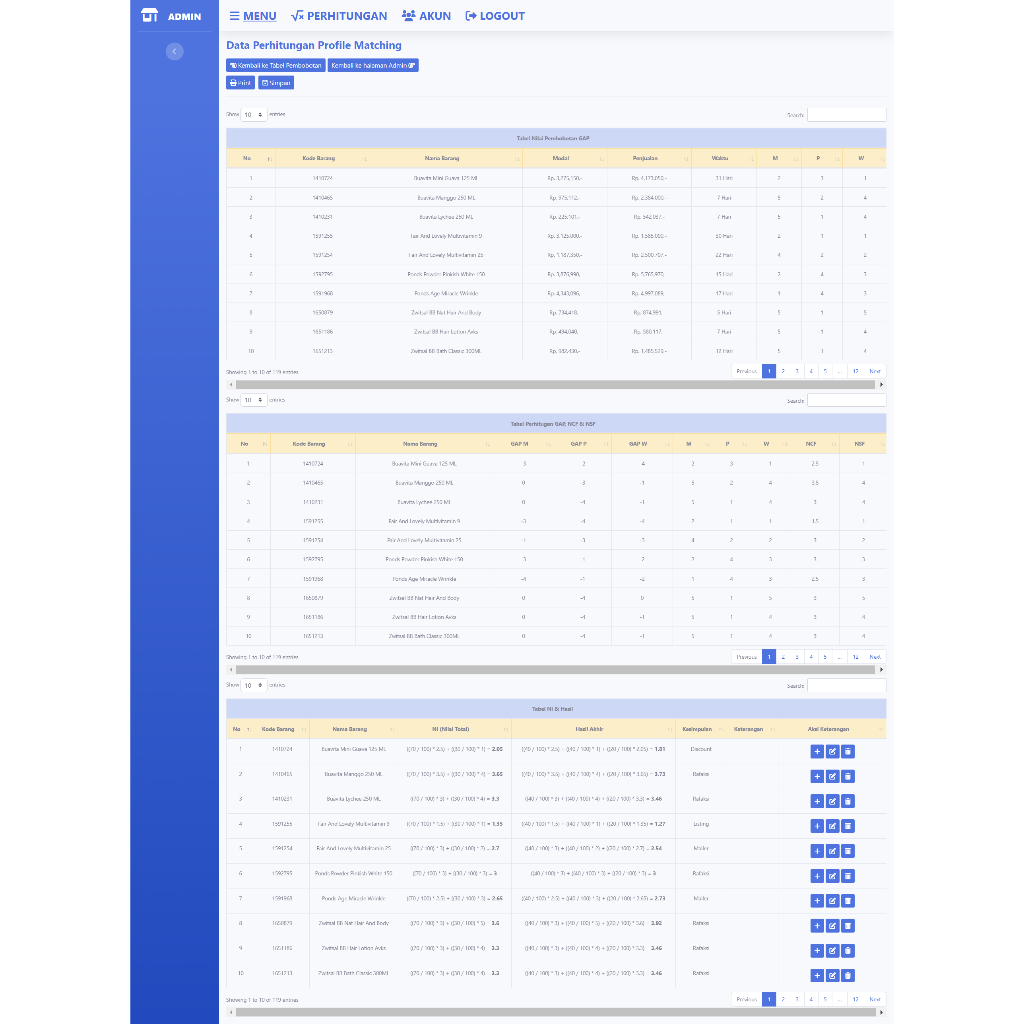The height and width of the screenshot is (1024, 1024).
Task: Sort third table by NI (Nilai Total) header
Action: (x=454, y=729)
